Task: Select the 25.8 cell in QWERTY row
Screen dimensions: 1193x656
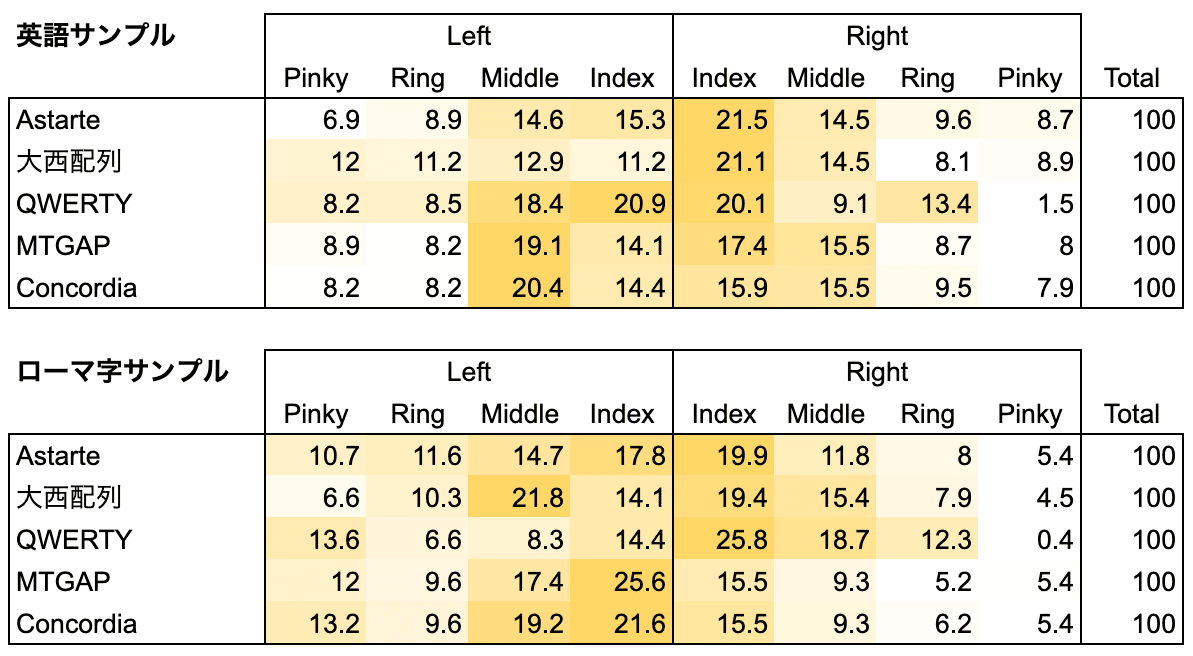Action: tap(724, 540)
